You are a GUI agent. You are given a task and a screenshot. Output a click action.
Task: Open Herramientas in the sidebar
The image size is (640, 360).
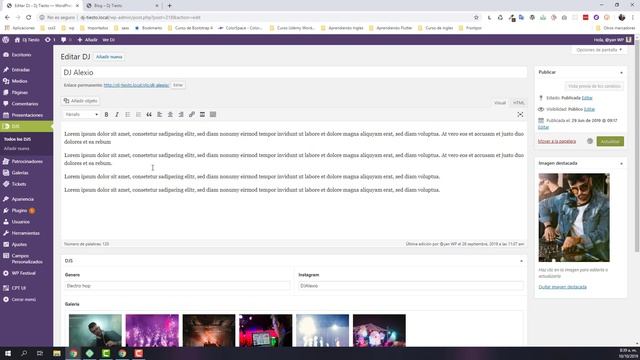pyautogui.click(x=27, y=233)
